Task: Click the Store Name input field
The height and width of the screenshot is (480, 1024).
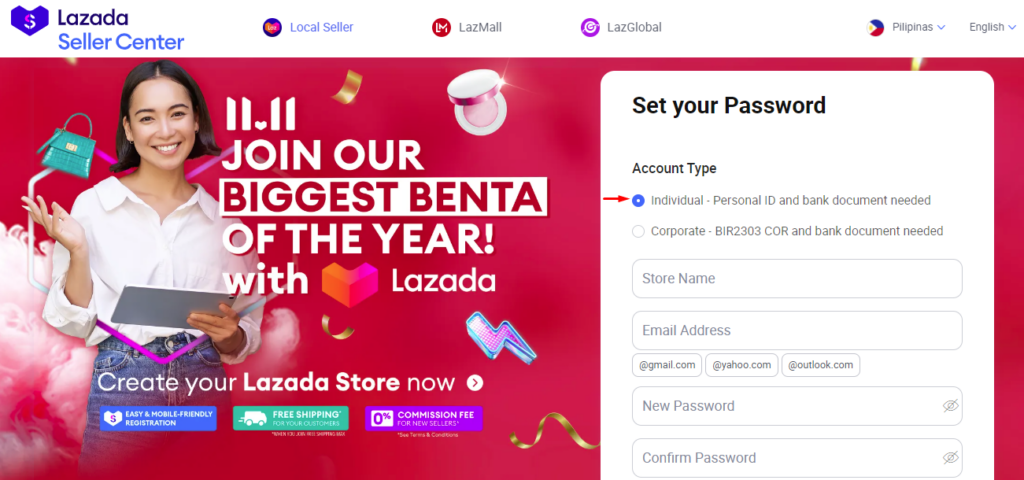Action: 797,279
